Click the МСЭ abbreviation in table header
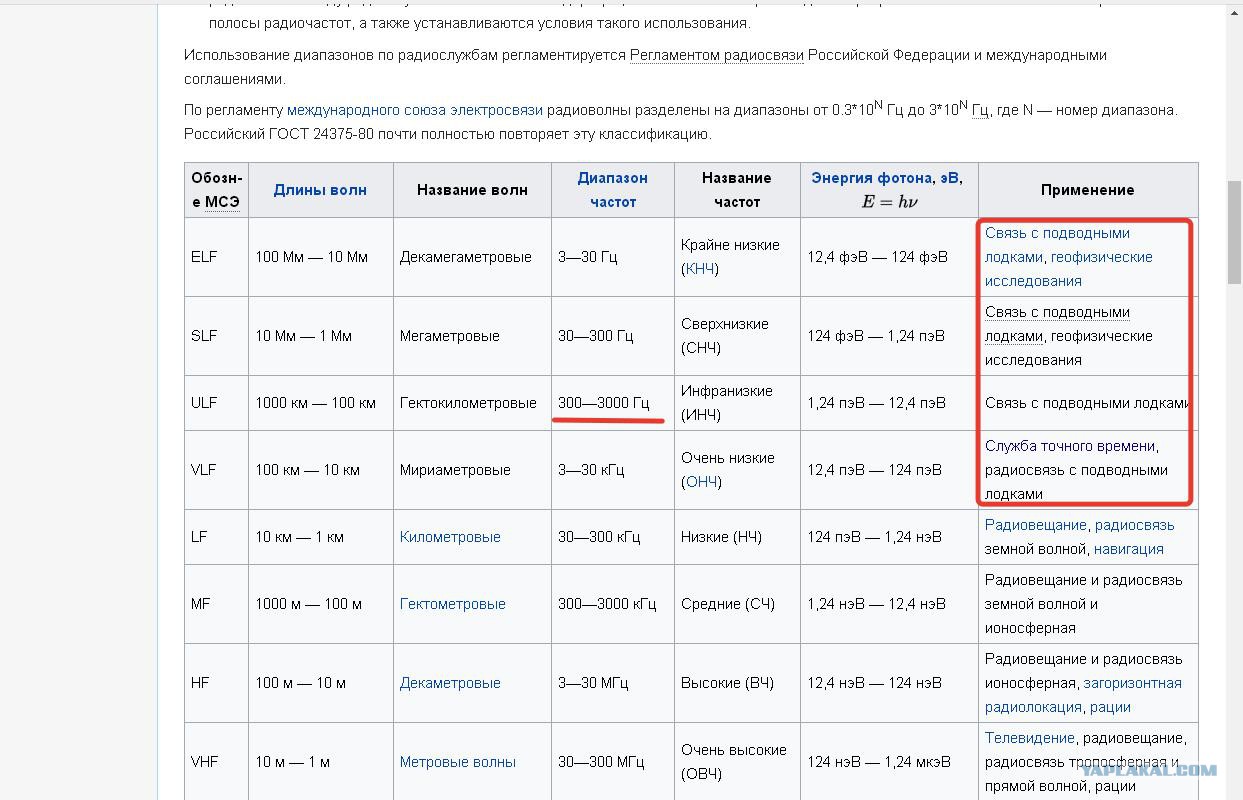The height and width of the screenshot is (800, 1243). 222,202
